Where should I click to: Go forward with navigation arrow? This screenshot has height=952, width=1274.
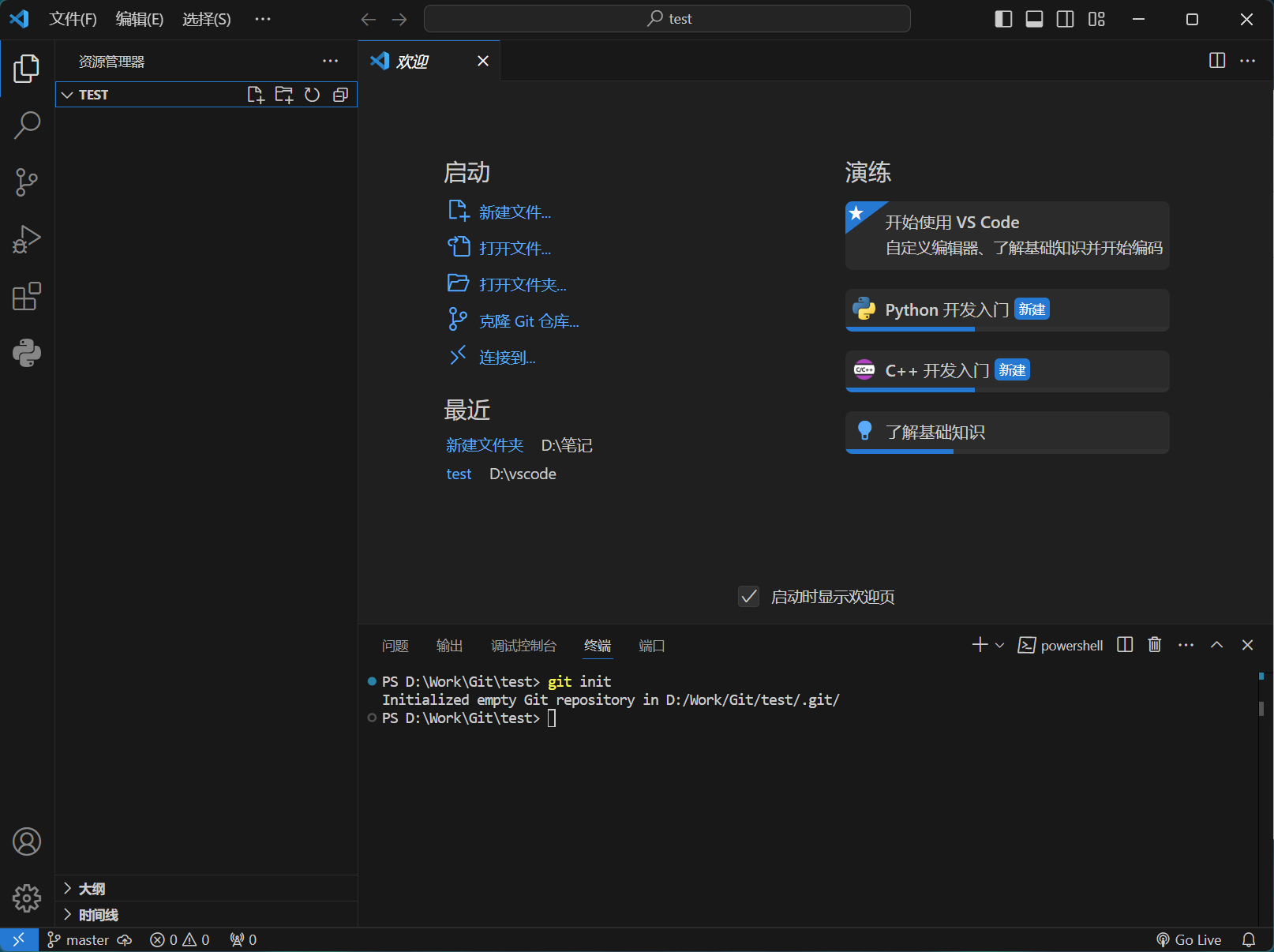399,19
